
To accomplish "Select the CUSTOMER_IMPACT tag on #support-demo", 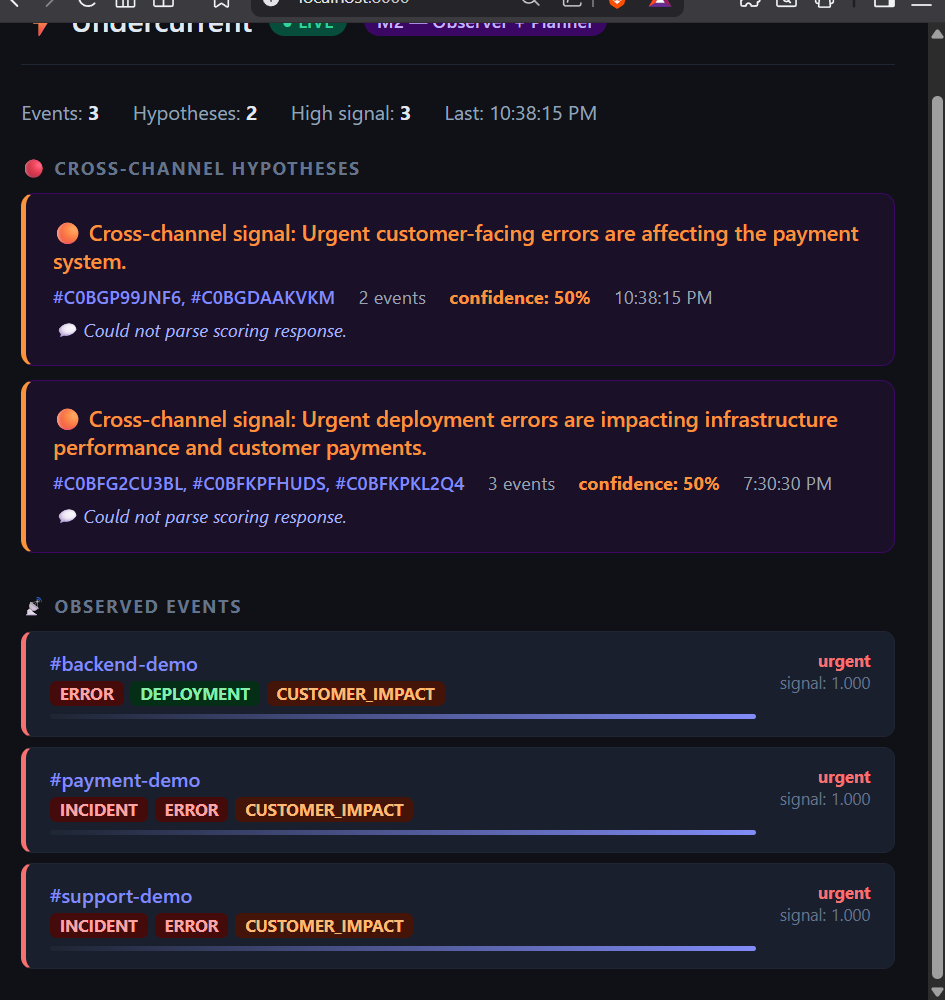I will point(325,926).
